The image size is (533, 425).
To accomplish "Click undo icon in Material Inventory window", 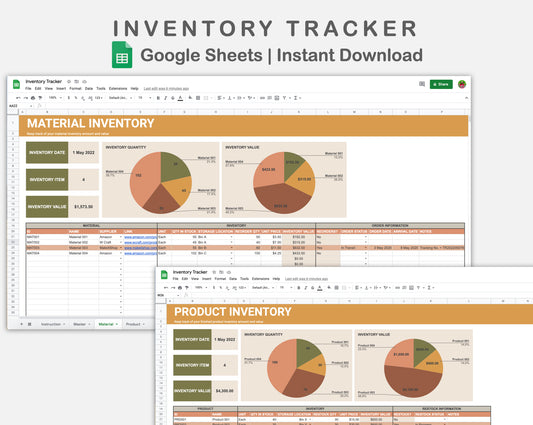I will tap(18, 98).
